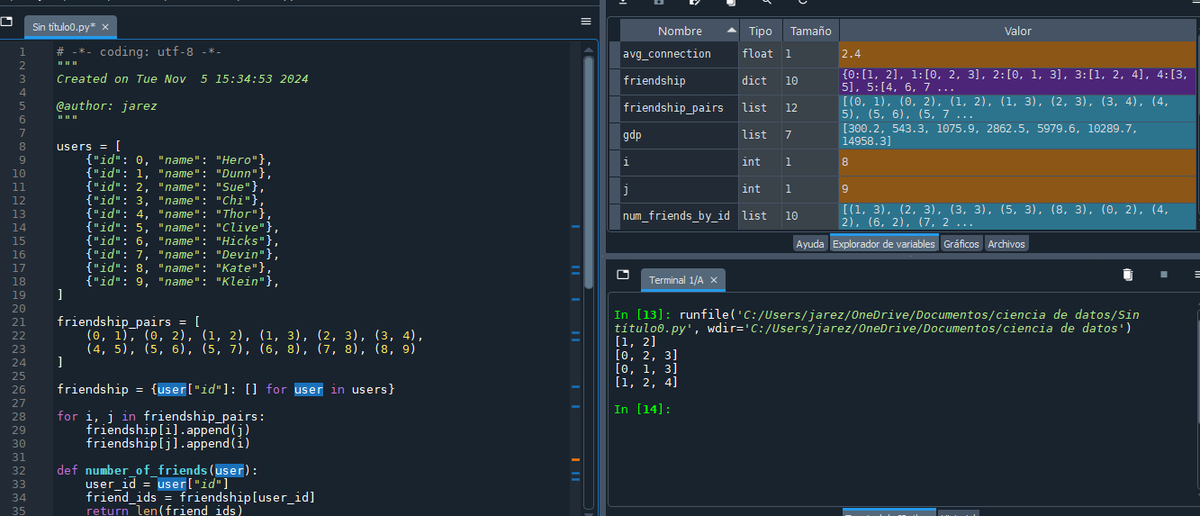Switch to the Explorador de variables tab
Viewport: 1200px width, 516px height.
[884, 244]
